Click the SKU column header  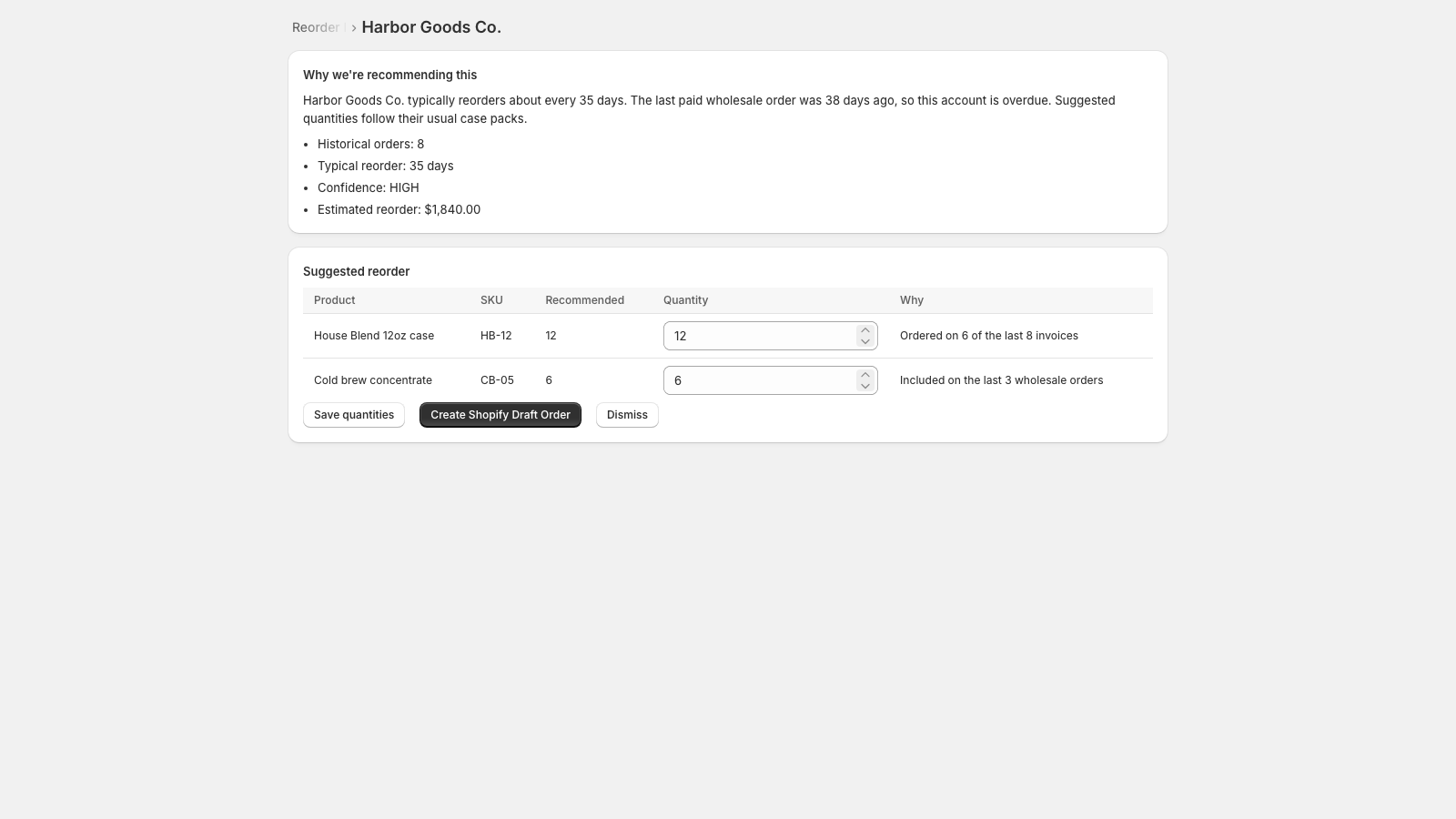click(491, 300)
